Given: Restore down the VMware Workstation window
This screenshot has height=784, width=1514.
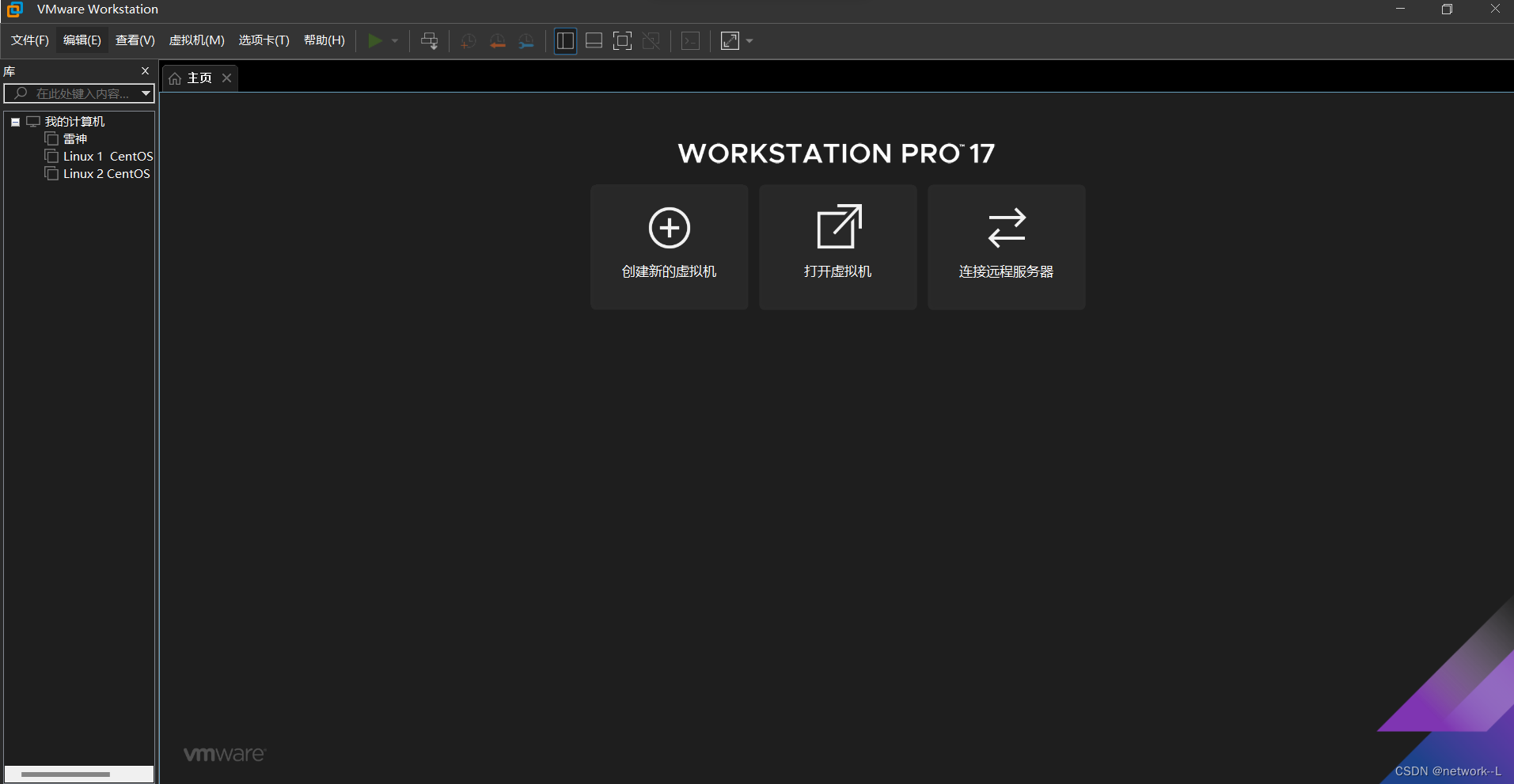Looking at the screenshot, I should pyautogui.click(x=1447, y=9).
